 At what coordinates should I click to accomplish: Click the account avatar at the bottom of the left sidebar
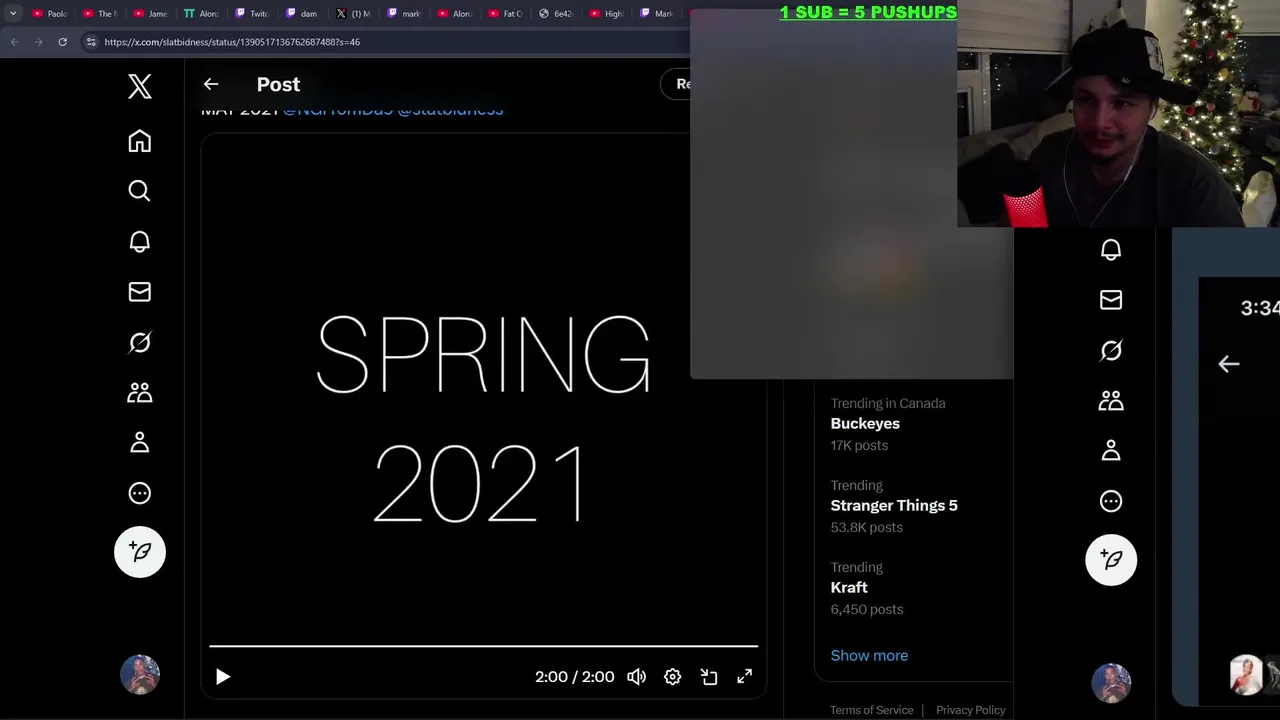pos(140,675)
